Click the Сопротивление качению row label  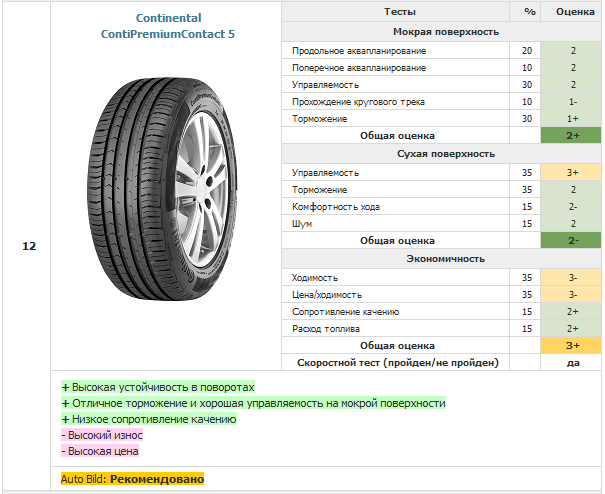click(x=345, y=311)
